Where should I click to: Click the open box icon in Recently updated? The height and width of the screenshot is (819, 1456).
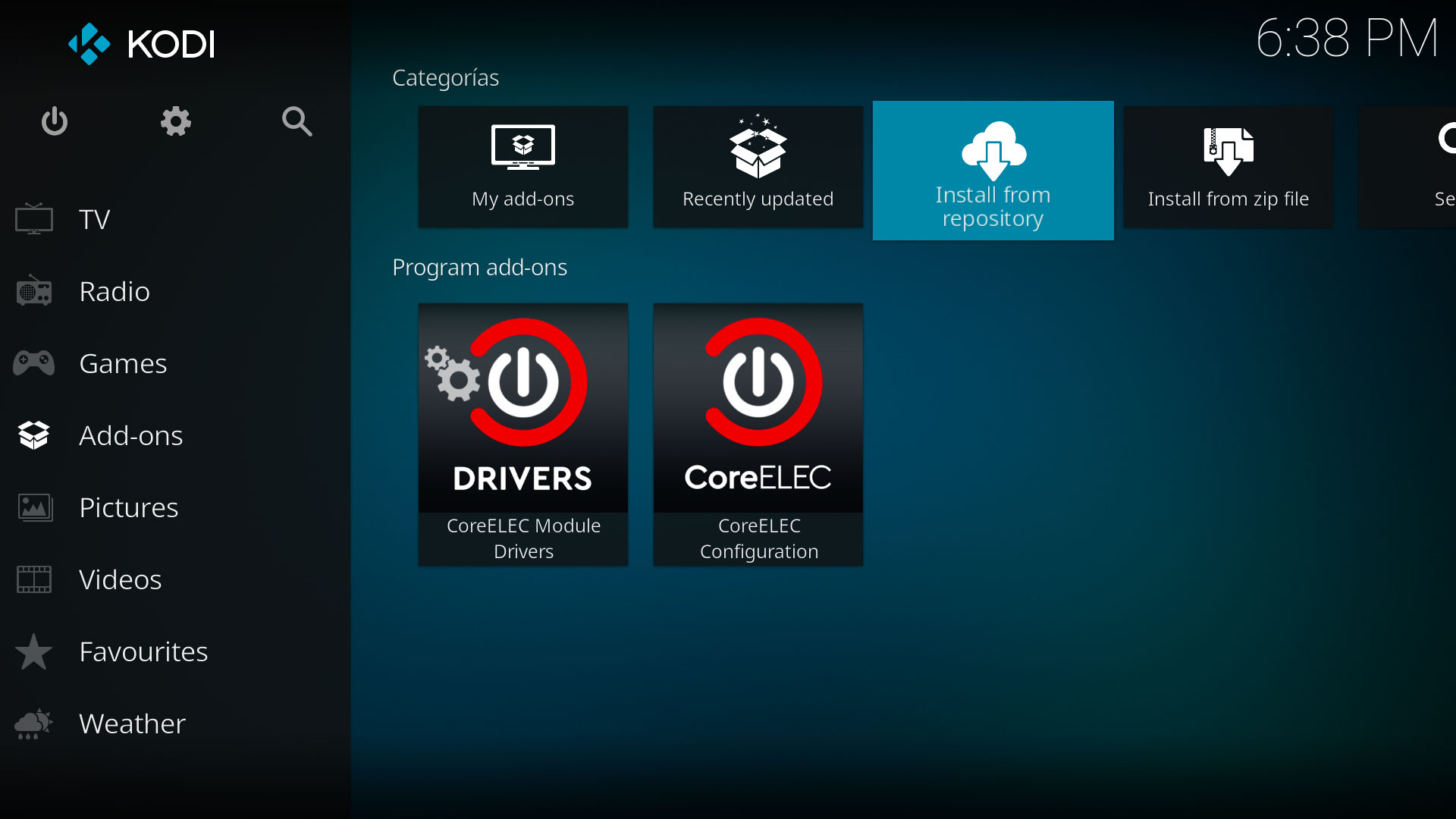pos(758,148)
